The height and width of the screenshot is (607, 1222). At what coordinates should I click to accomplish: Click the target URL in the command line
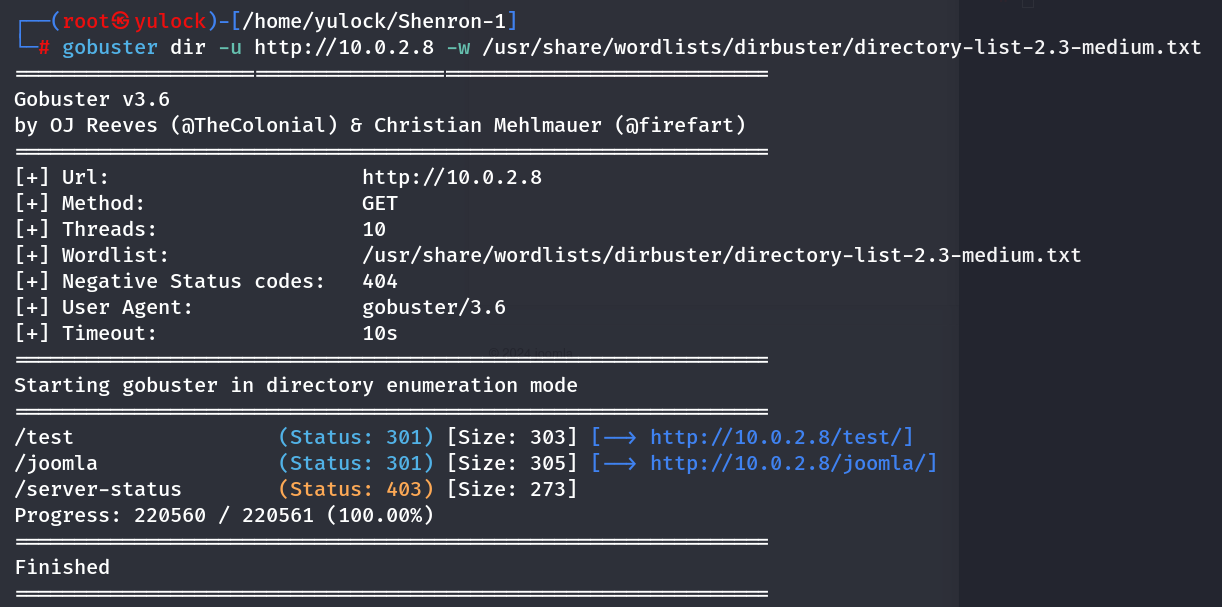point(344,47)
